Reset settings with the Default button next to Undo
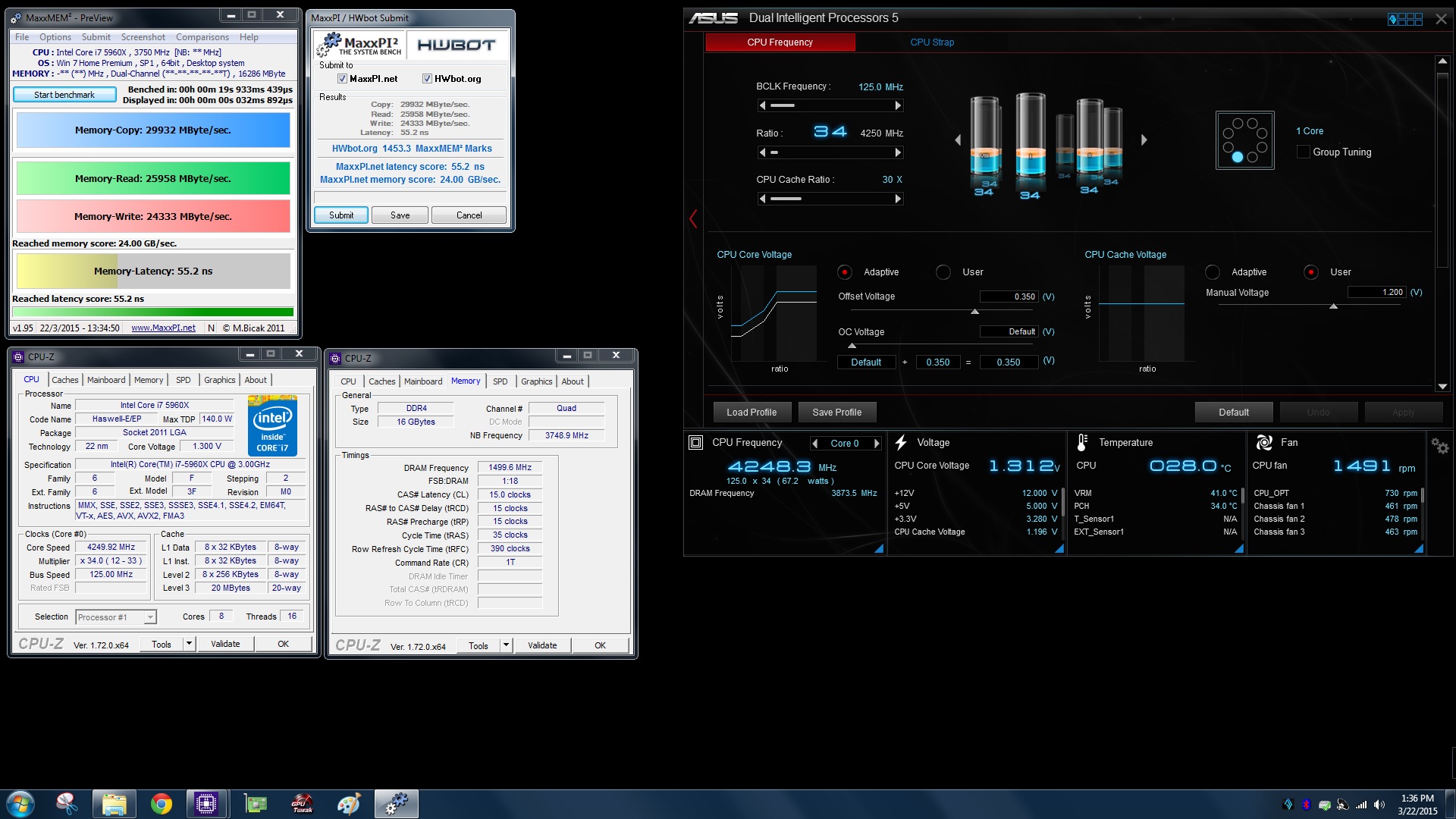Viewport: 1456px width, 819px height. [1234, 413]
